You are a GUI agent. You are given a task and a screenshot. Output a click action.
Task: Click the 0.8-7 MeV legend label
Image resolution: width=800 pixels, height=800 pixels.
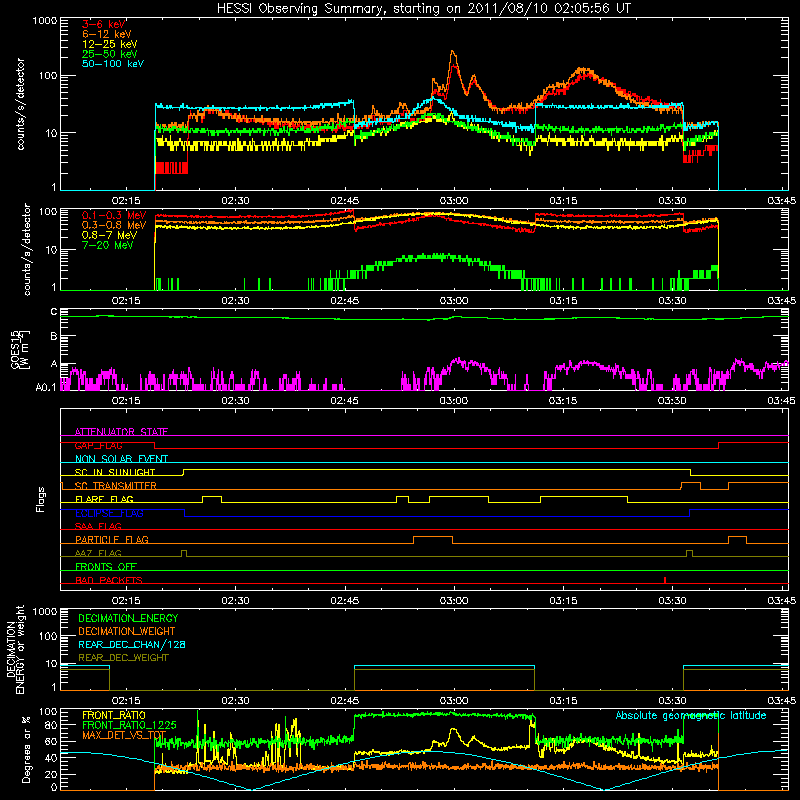(110, 235)
